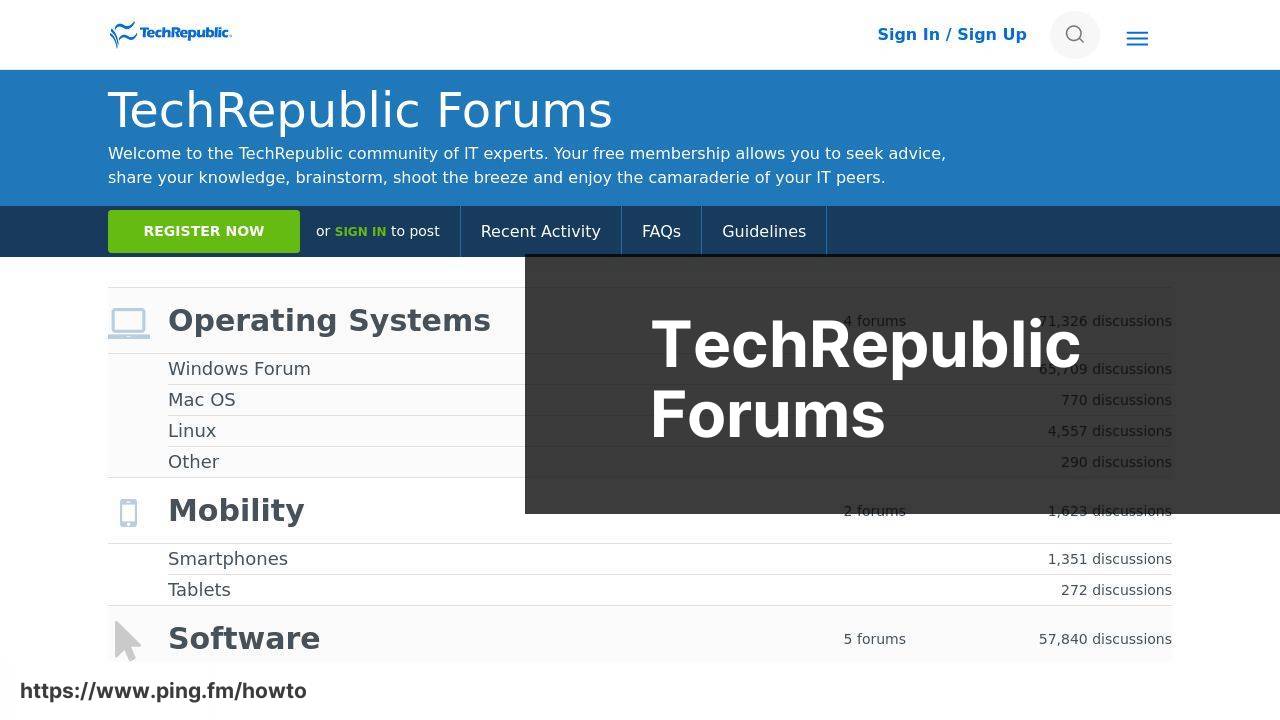Open the Mac OS forum
This screenshot has width=1280, height=720.
click(202, 400)
